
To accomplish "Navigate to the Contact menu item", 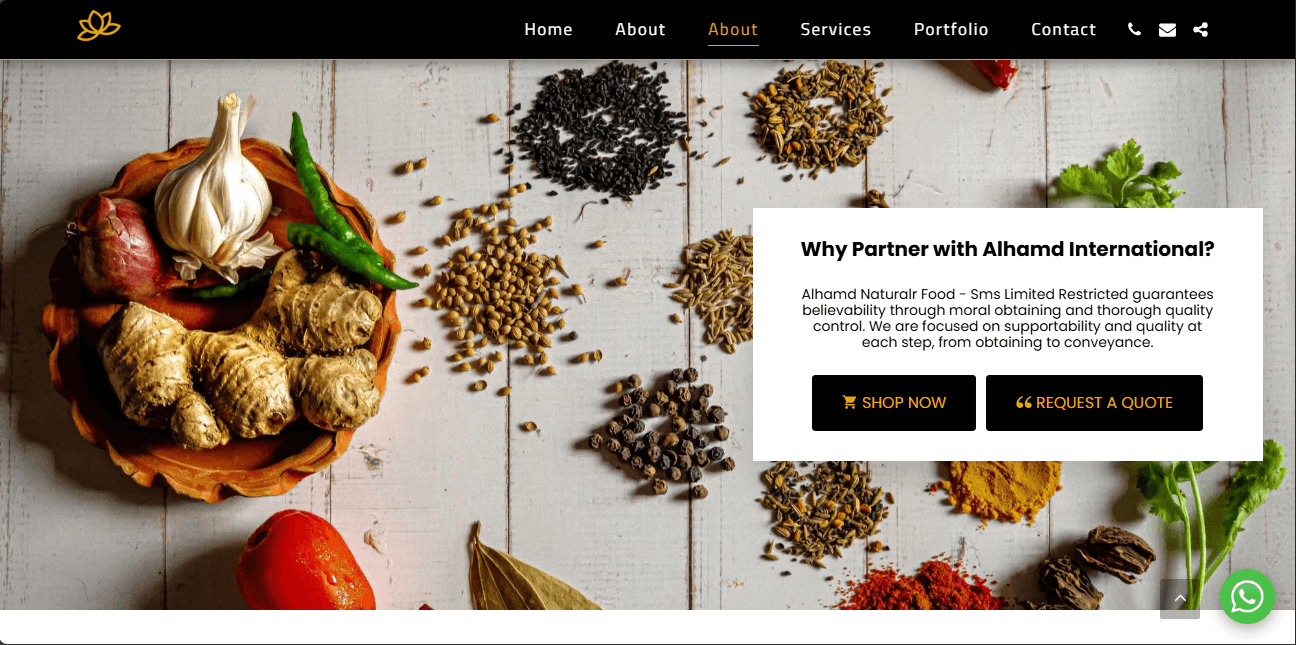I will pyautogui.click(x=1063, y=30).
